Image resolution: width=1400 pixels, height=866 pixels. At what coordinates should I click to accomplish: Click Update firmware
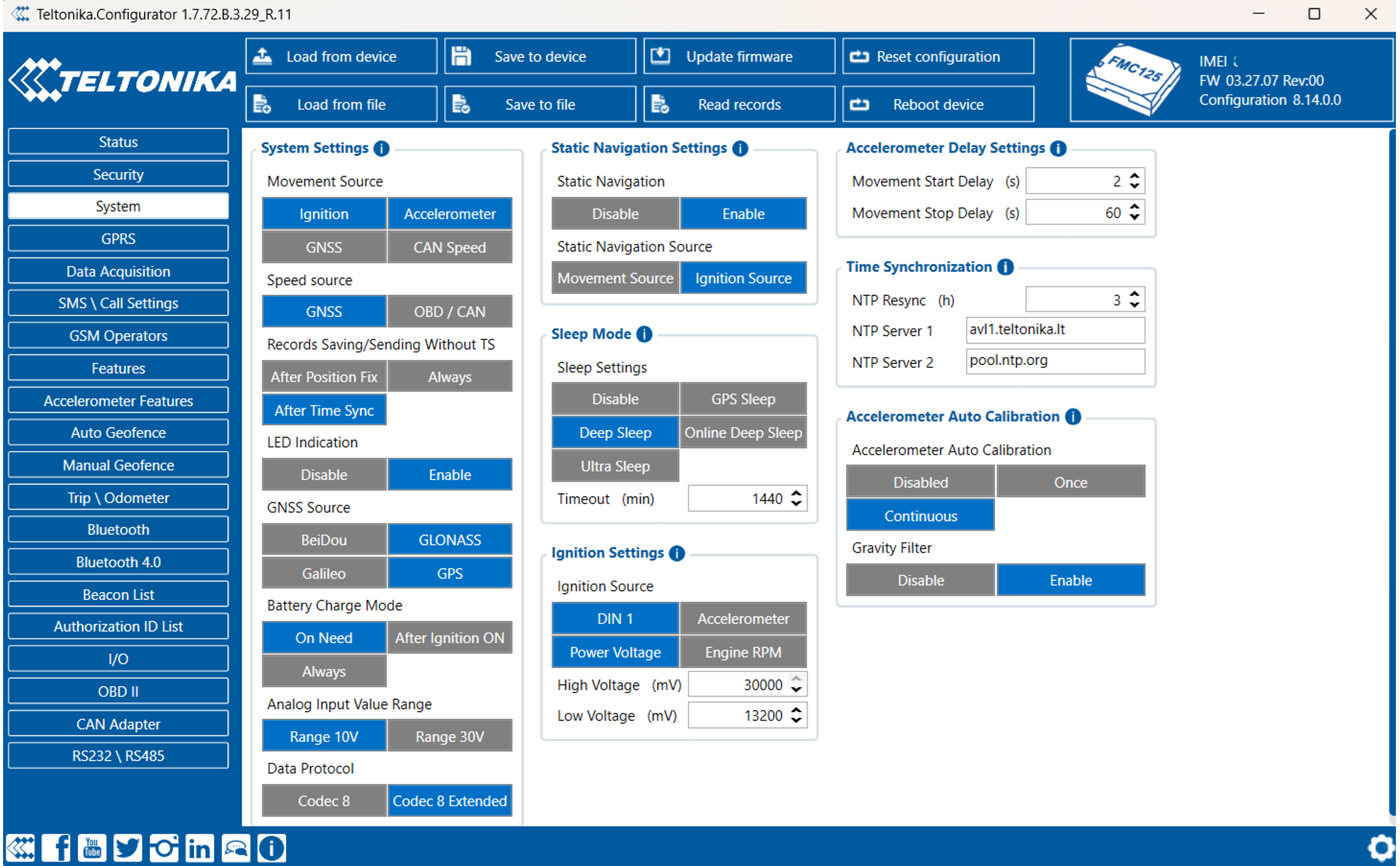tap(739, 56)
